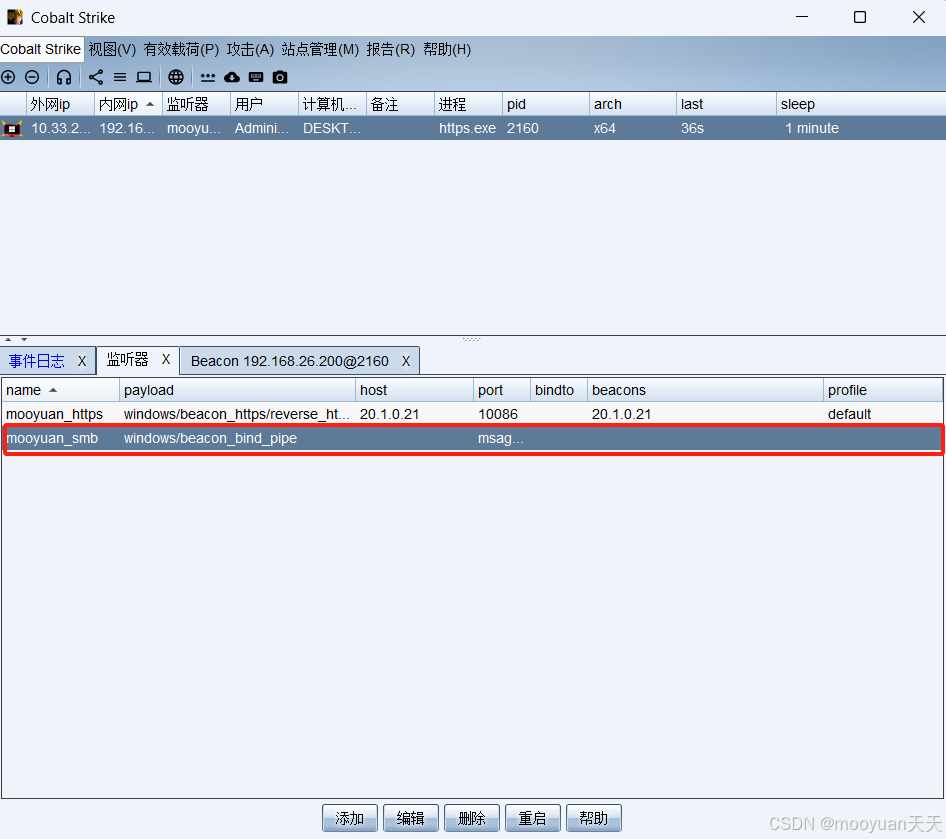This screenshot has width=946, height=839.
Task: Open keystrokes keyboard toolbar icon
Action: click(x=256, y=77)
